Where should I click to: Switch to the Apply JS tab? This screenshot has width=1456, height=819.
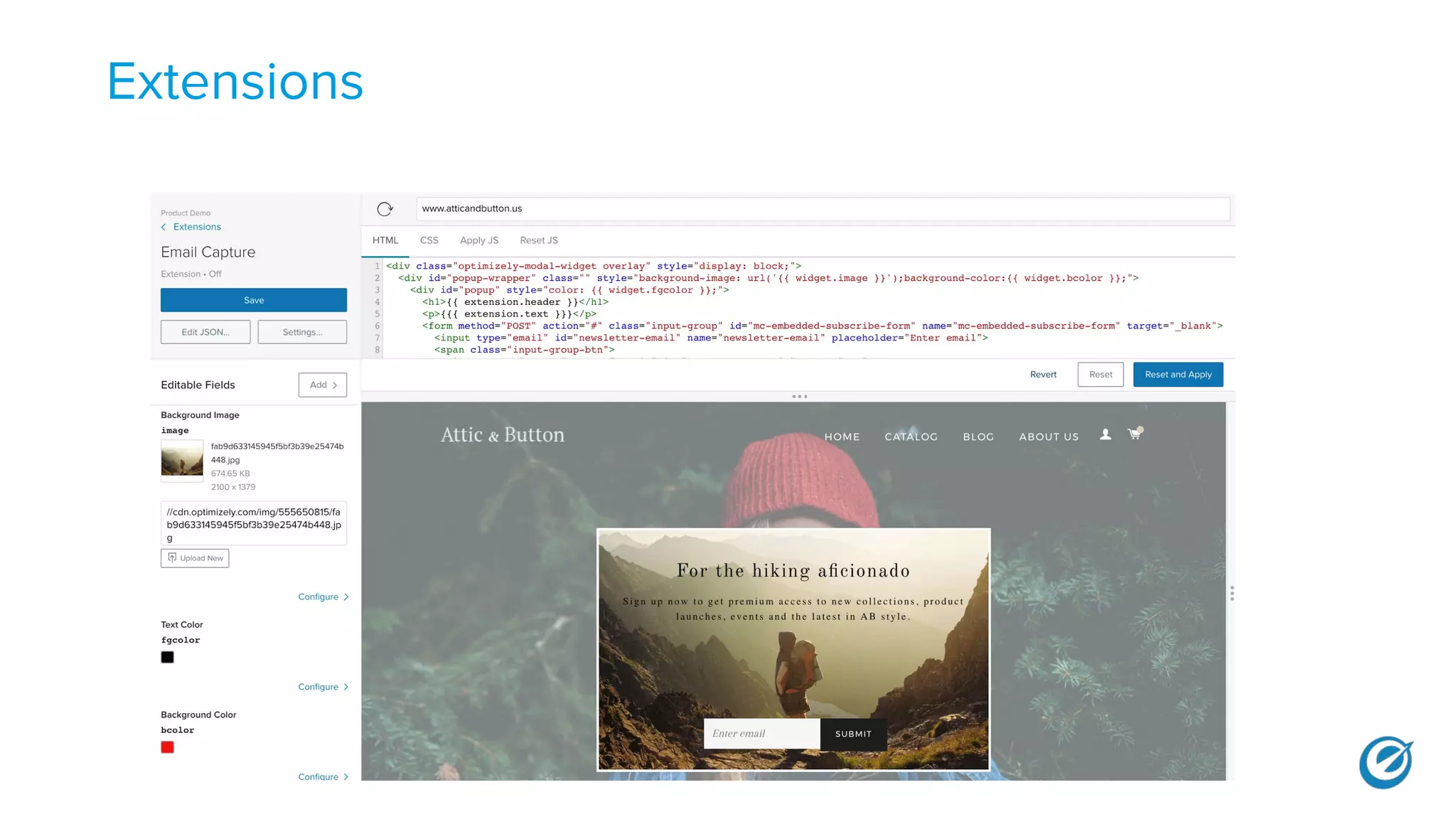478,240
